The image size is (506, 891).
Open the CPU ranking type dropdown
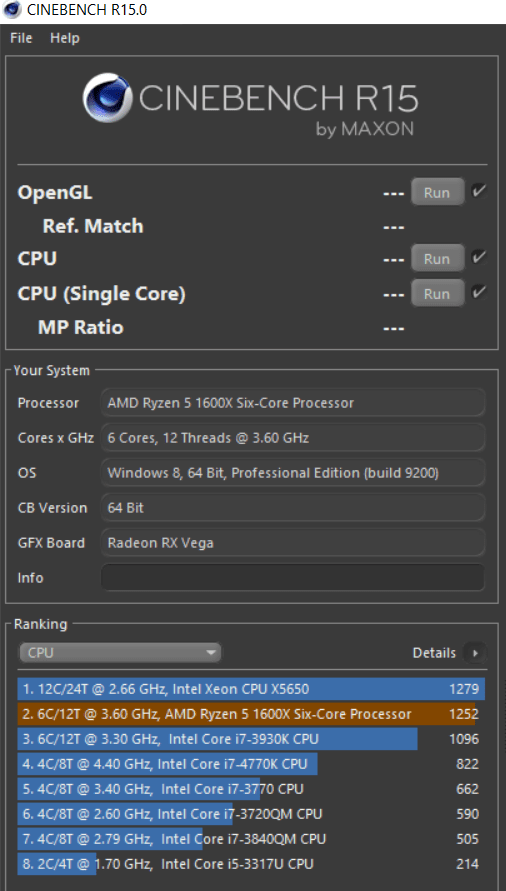121,653
